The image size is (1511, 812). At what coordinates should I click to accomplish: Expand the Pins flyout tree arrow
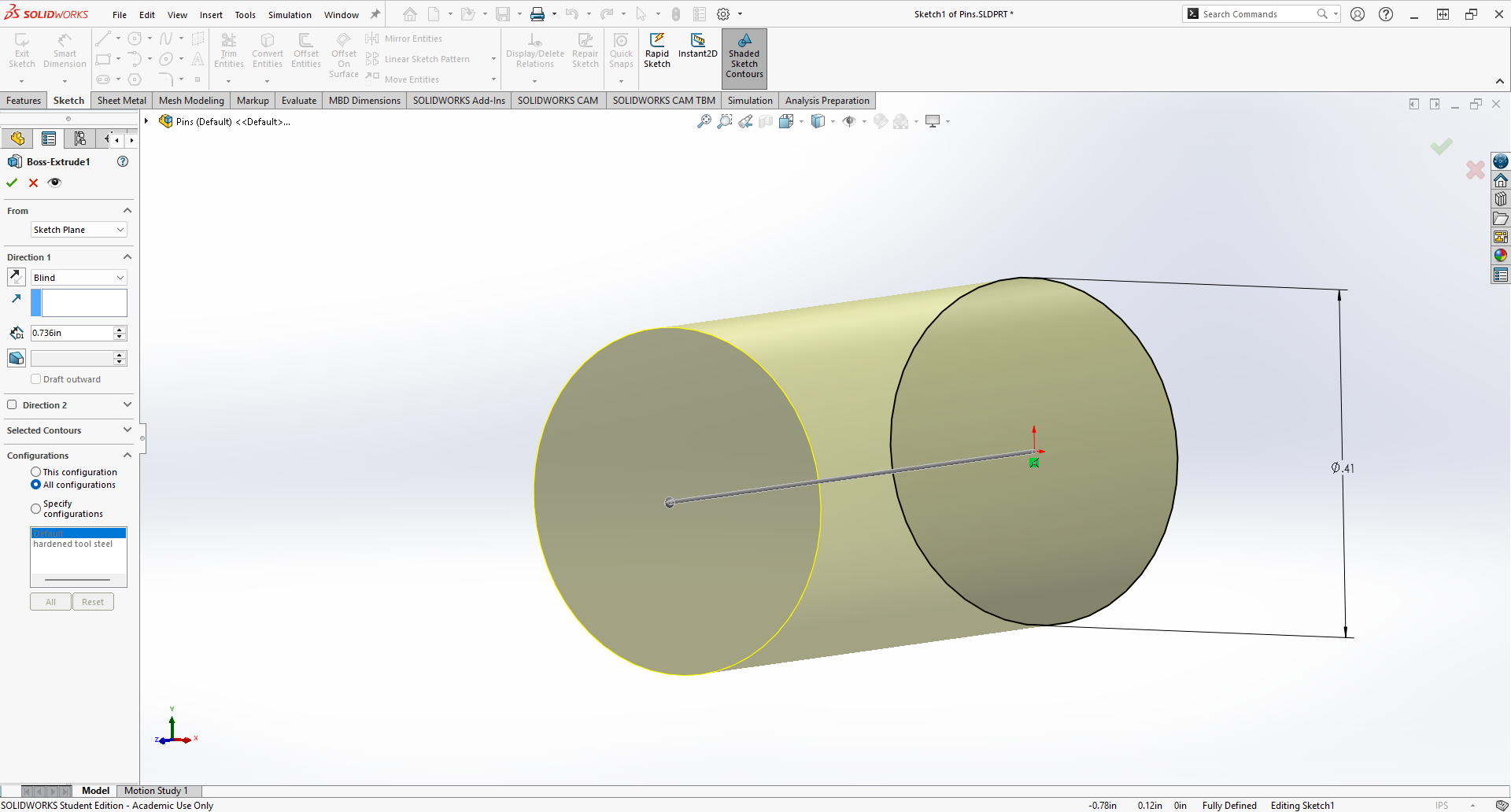(x=146, y=121)
